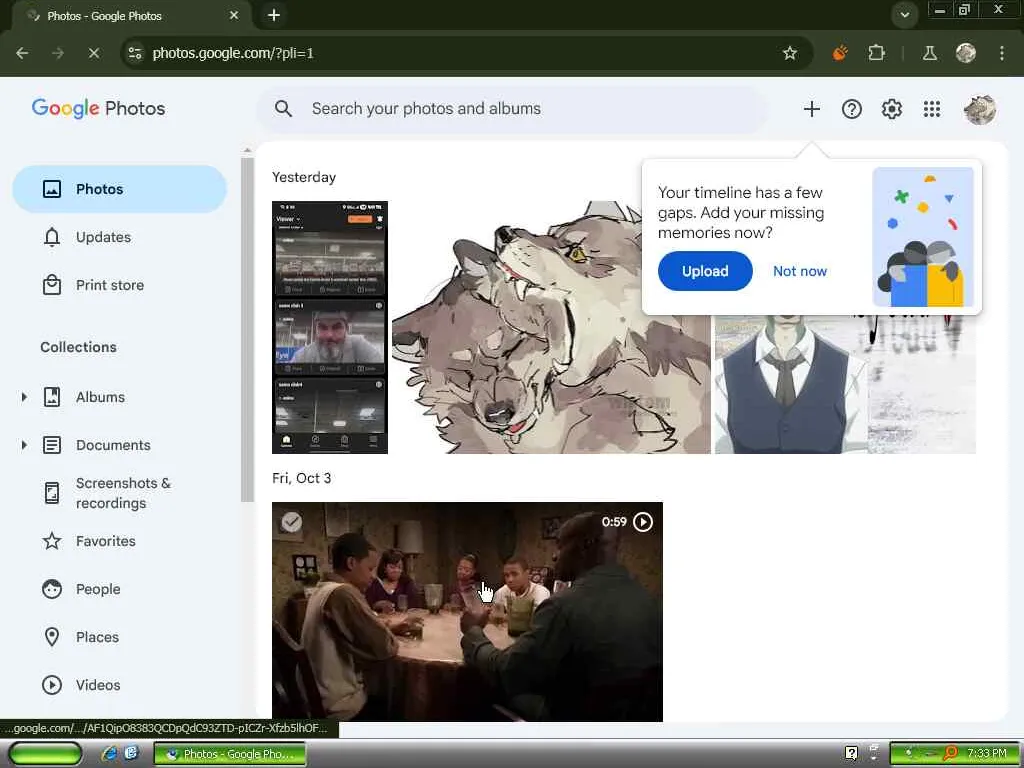Open the wolf drawing photo
This screenshot has width=1024, height=768.
tap(551, 327)
